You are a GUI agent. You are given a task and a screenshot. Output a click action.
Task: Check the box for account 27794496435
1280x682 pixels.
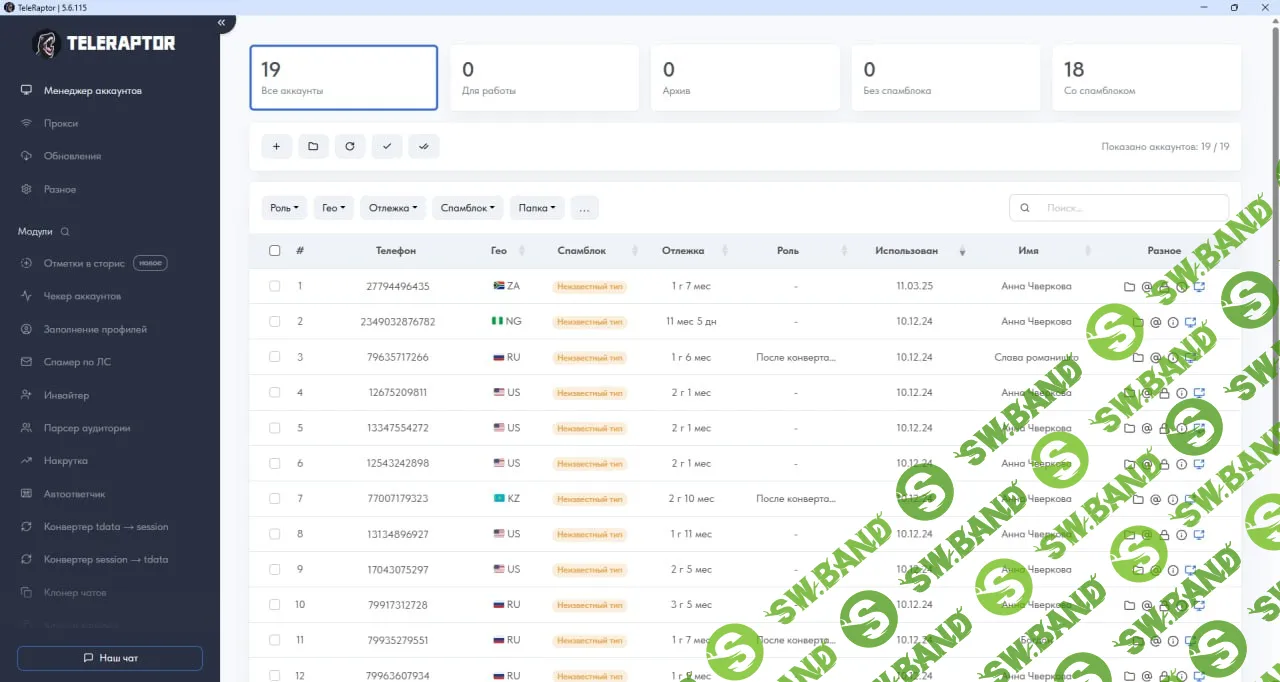click(x=275, y=286)
